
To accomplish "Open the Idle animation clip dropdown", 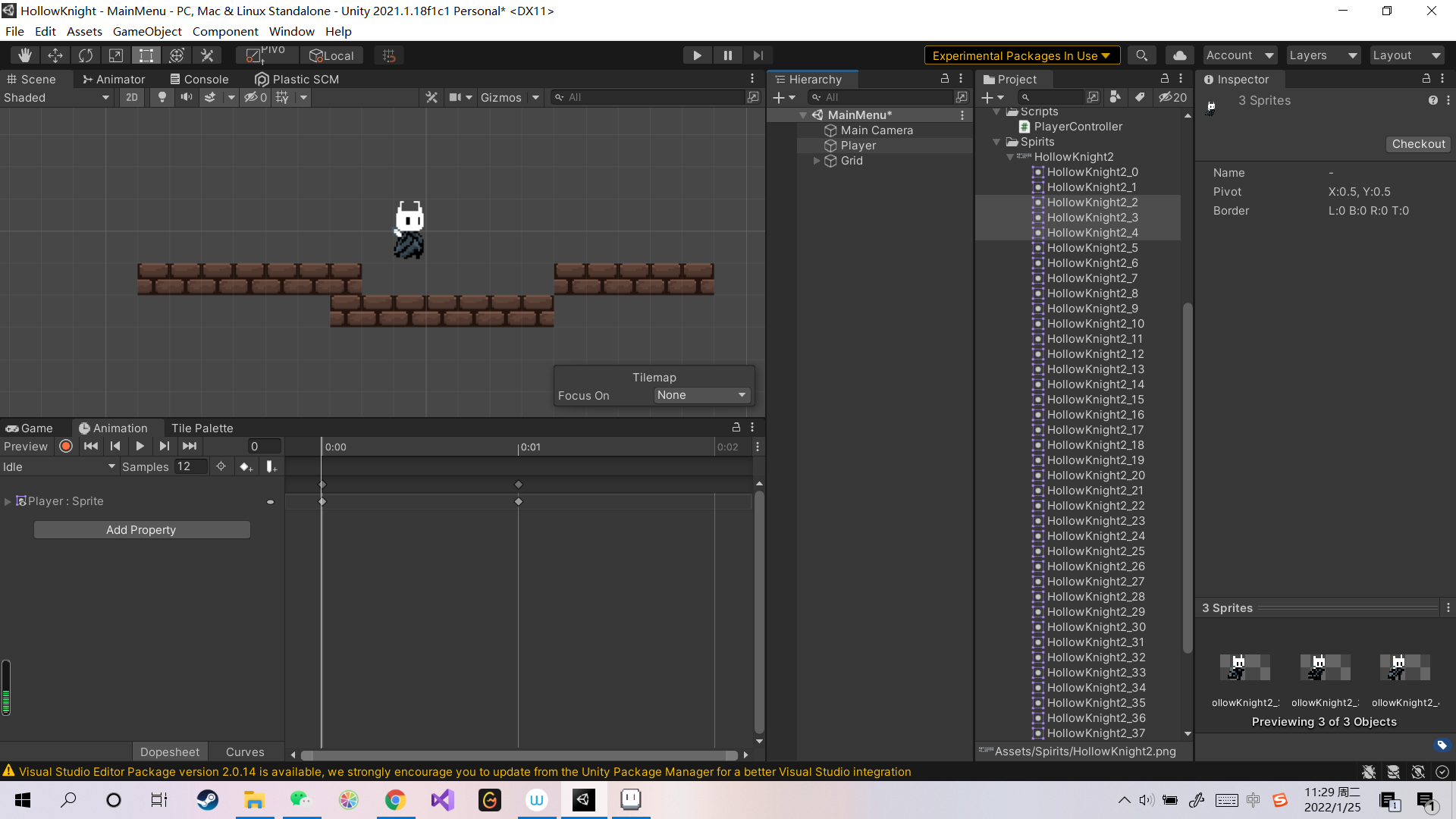I will tap(59, 466).
